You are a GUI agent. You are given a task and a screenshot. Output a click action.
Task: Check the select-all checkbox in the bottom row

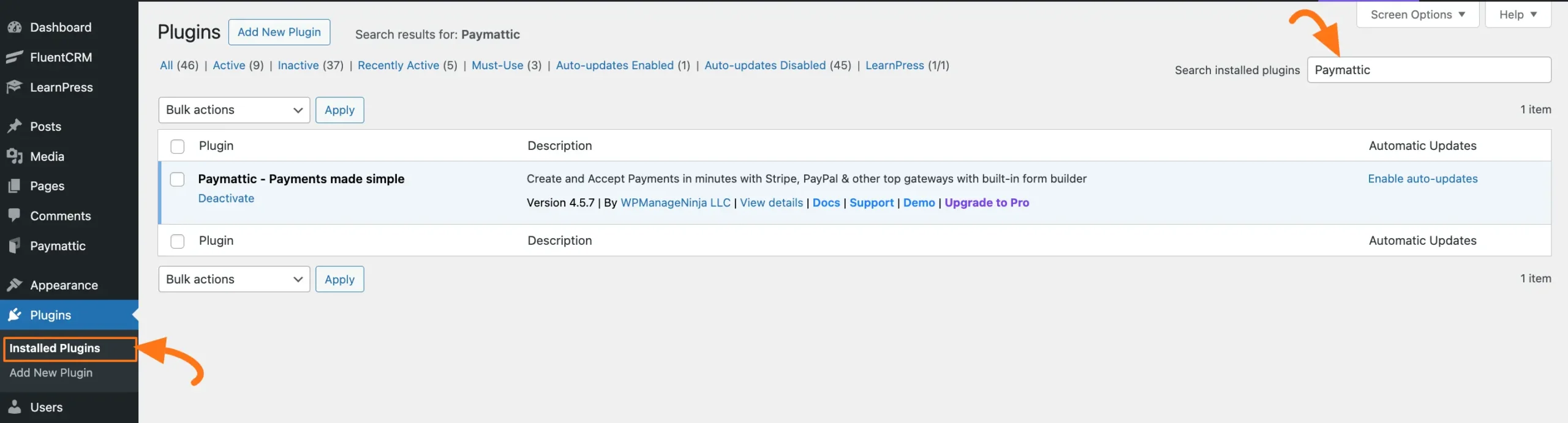pyautogui.click(x=177, y=241)
